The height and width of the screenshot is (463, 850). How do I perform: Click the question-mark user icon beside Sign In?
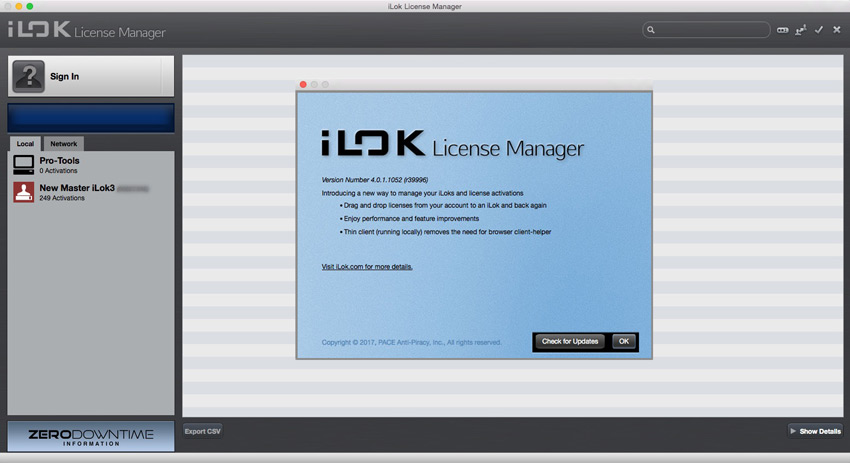tap(28, 76)
